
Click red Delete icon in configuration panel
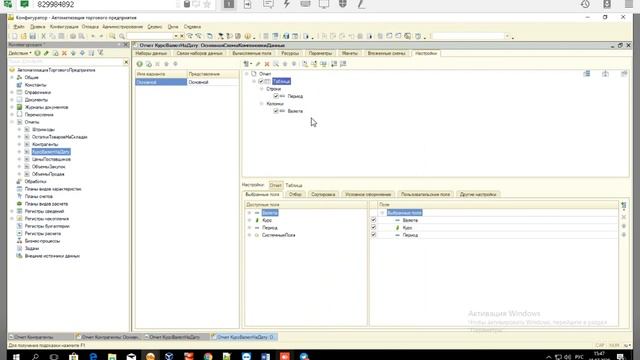click(x=64, y=53)
